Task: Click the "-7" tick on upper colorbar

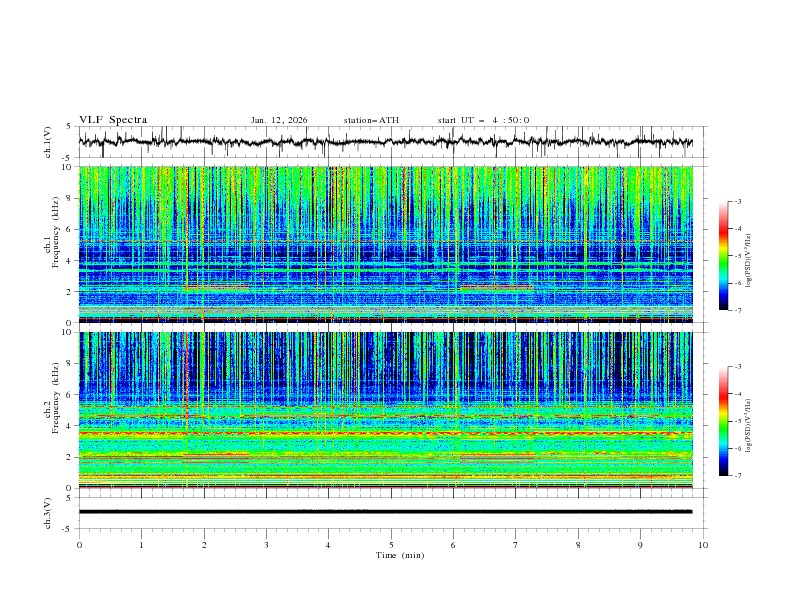Action: pos(738,310)
